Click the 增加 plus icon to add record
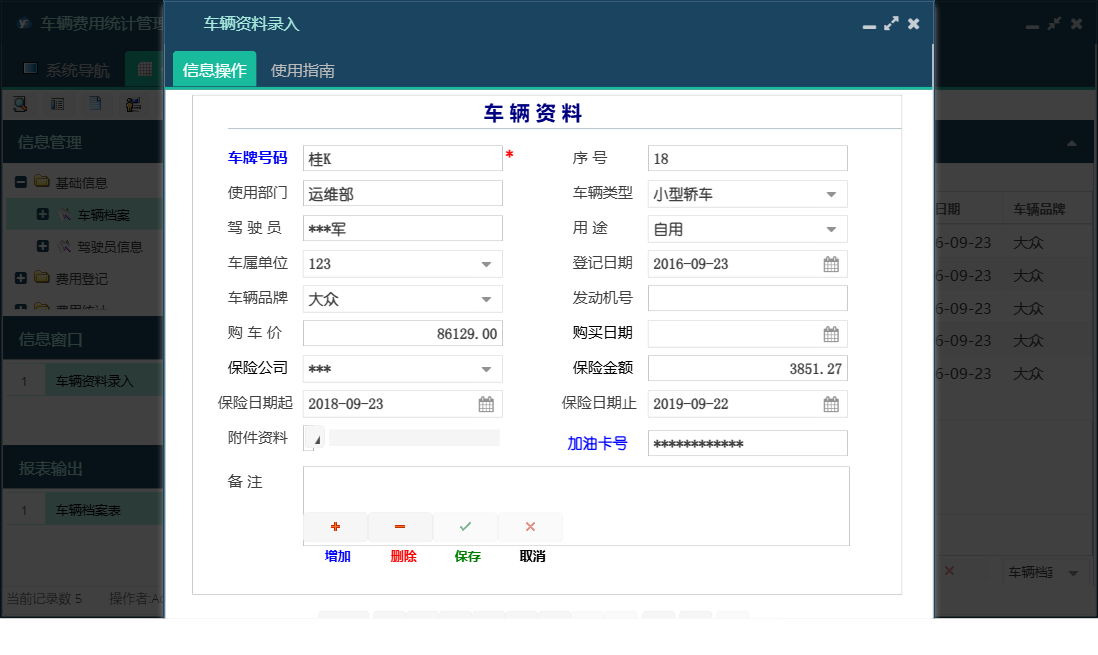 coord(335,526)
